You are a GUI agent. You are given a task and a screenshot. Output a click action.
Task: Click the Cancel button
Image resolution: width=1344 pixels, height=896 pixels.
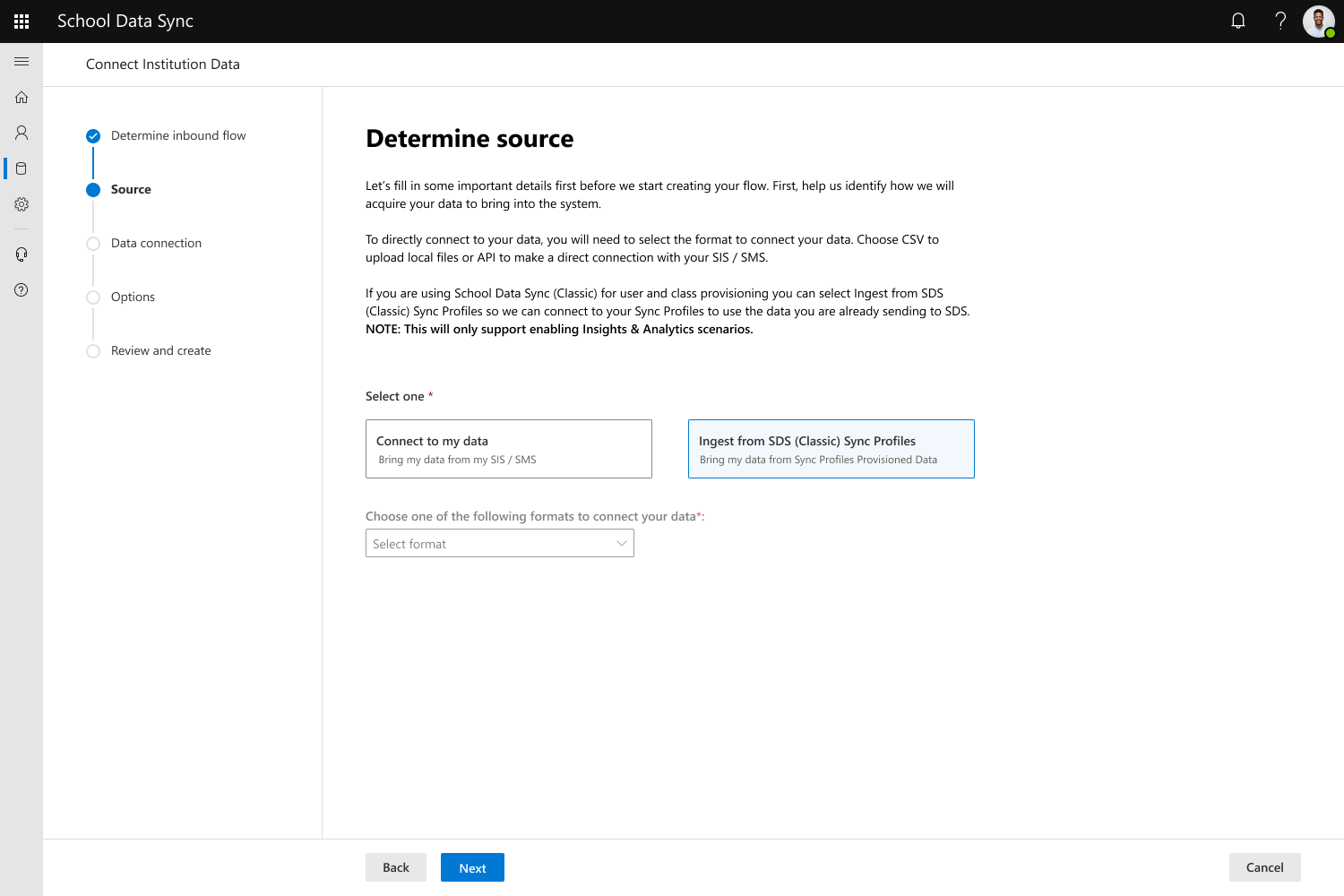click(1265, 867)
